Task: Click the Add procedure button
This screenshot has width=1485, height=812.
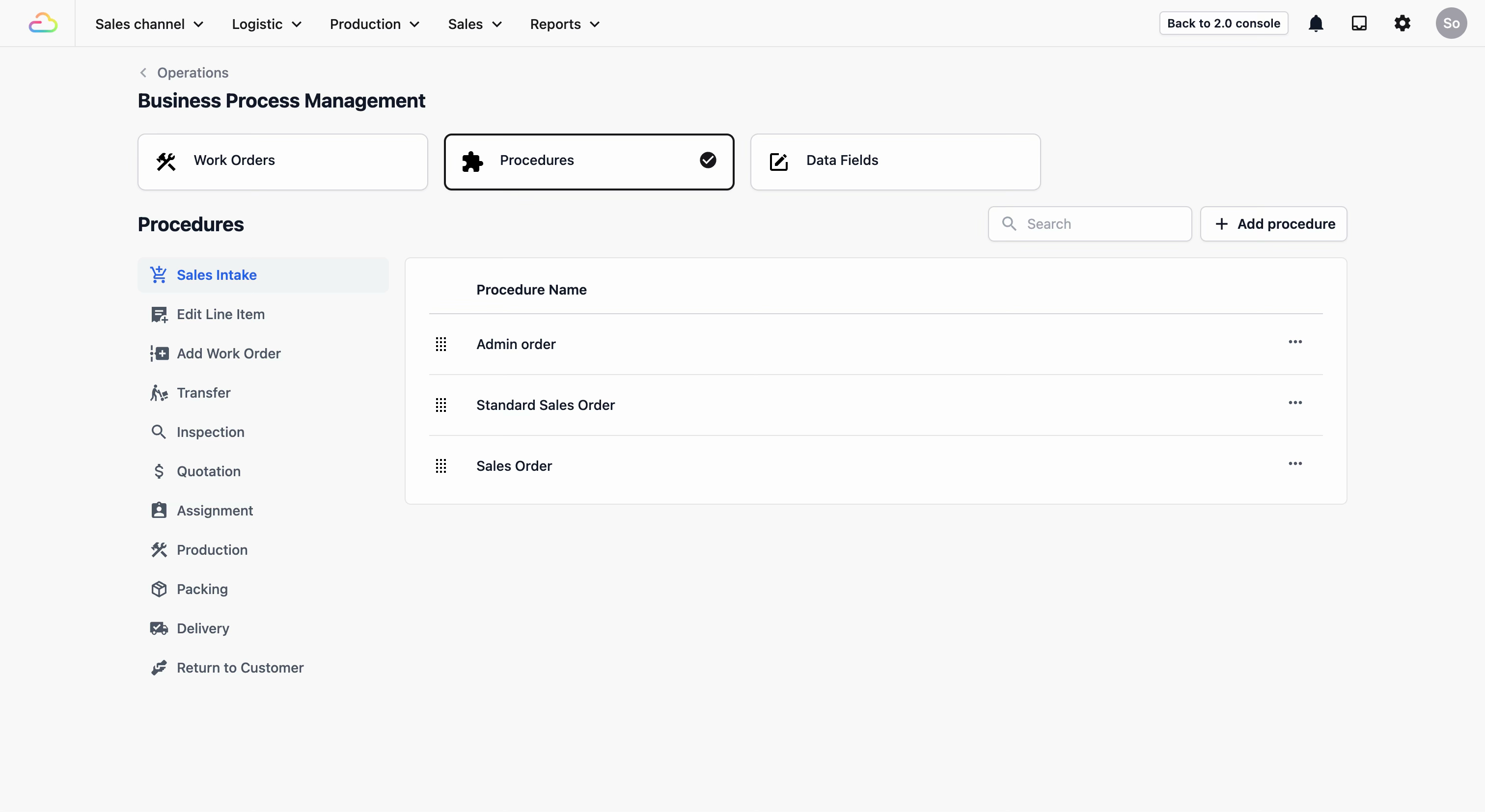Action: click(1273, 224)
